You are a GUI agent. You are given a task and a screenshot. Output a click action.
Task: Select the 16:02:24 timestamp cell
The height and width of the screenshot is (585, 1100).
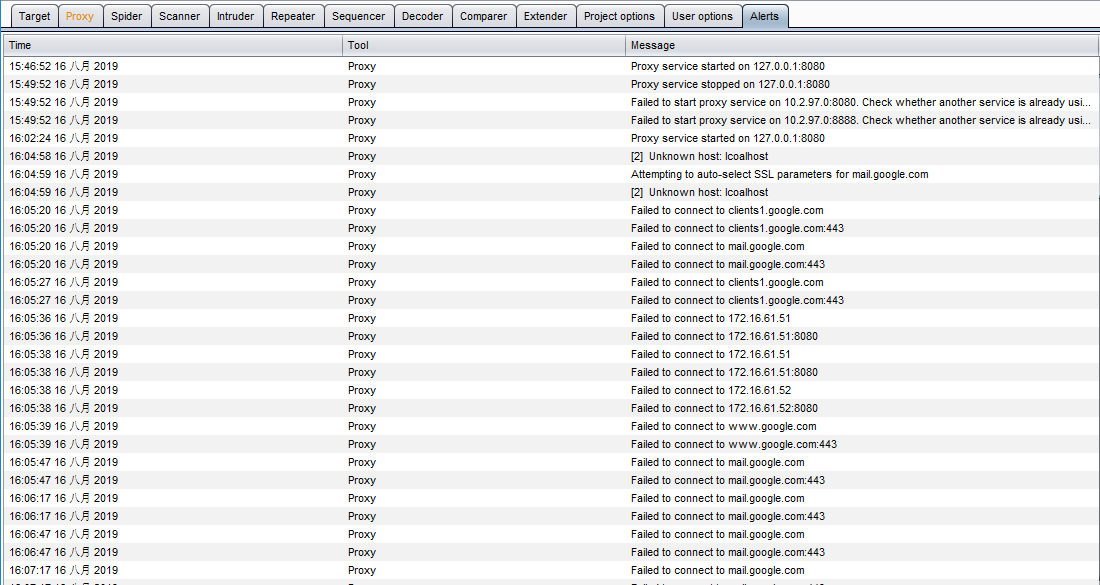coord(64,138)
